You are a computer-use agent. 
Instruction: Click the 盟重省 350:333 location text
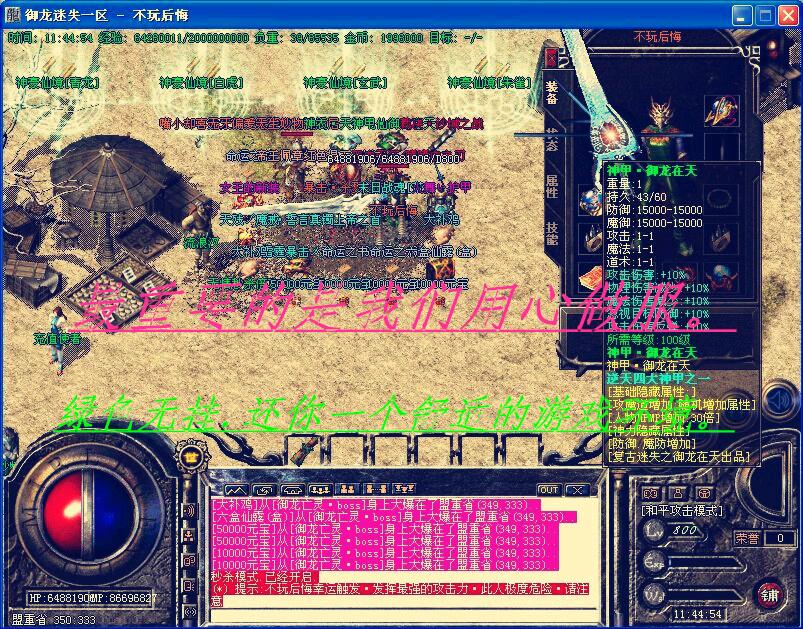point(54,620)
